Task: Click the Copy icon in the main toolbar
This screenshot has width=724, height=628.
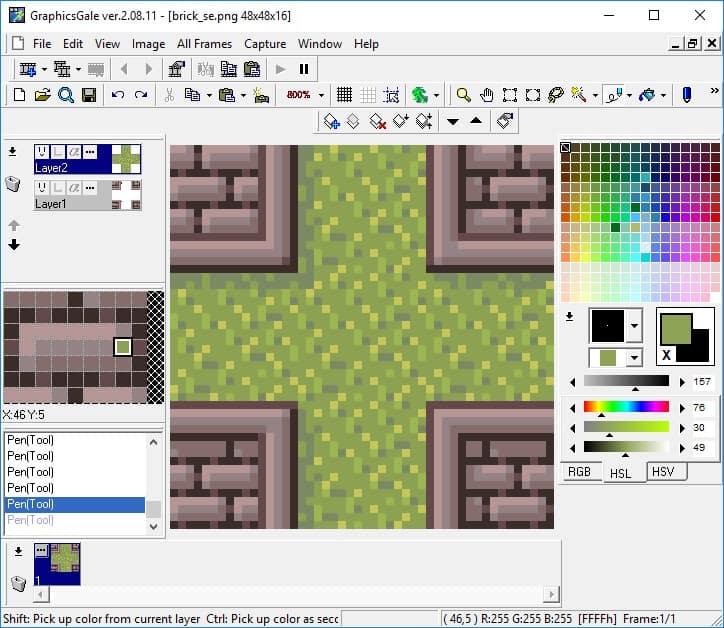Action: point(192,95)
